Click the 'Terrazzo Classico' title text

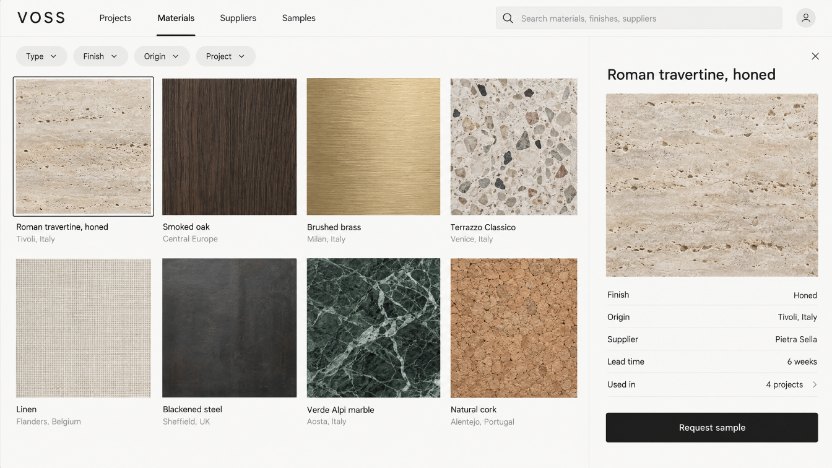pos(483,227)
